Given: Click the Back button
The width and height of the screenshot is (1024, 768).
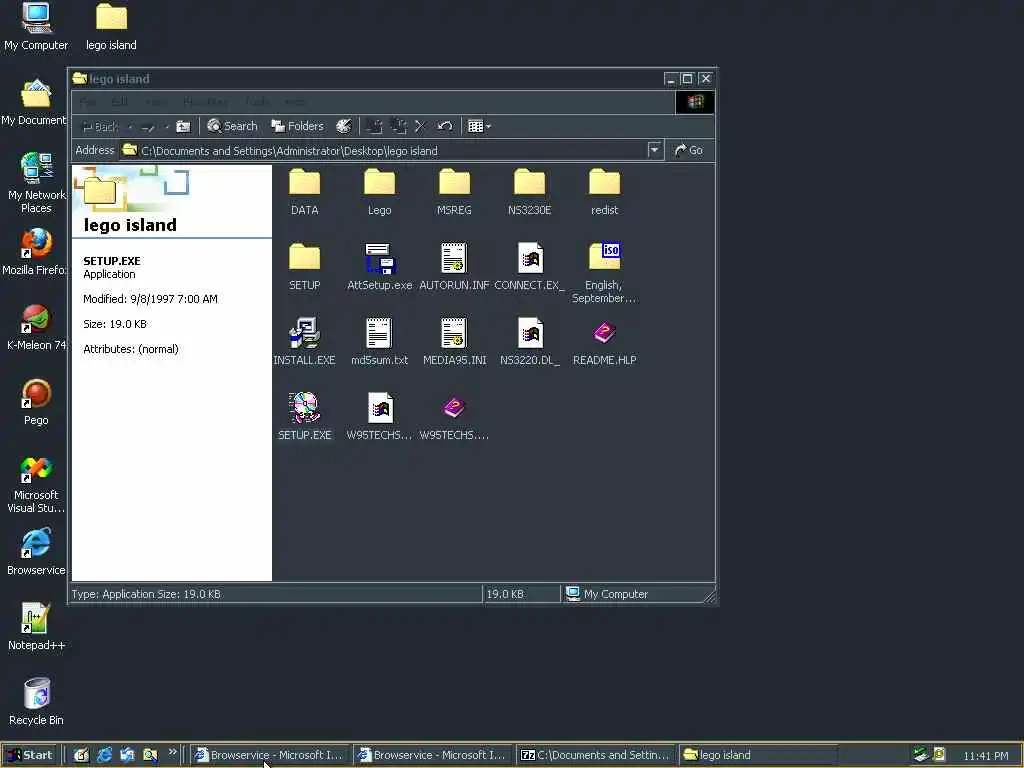Looking at the screenshot, I should tap(100, 127).
